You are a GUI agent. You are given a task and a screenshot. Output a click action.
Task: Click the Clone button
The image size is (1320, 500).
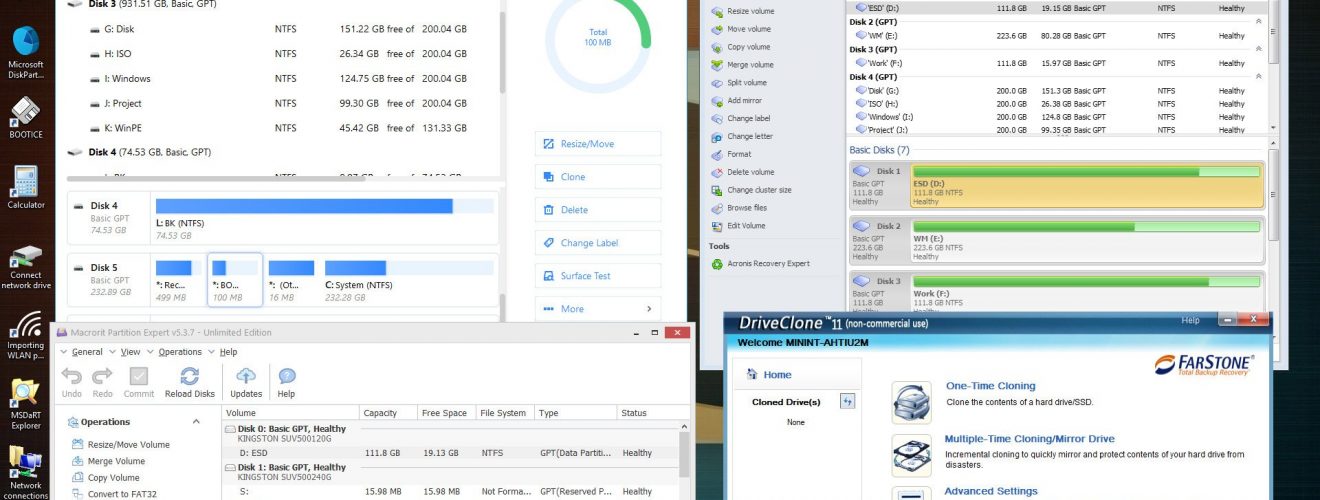point(598,177)
